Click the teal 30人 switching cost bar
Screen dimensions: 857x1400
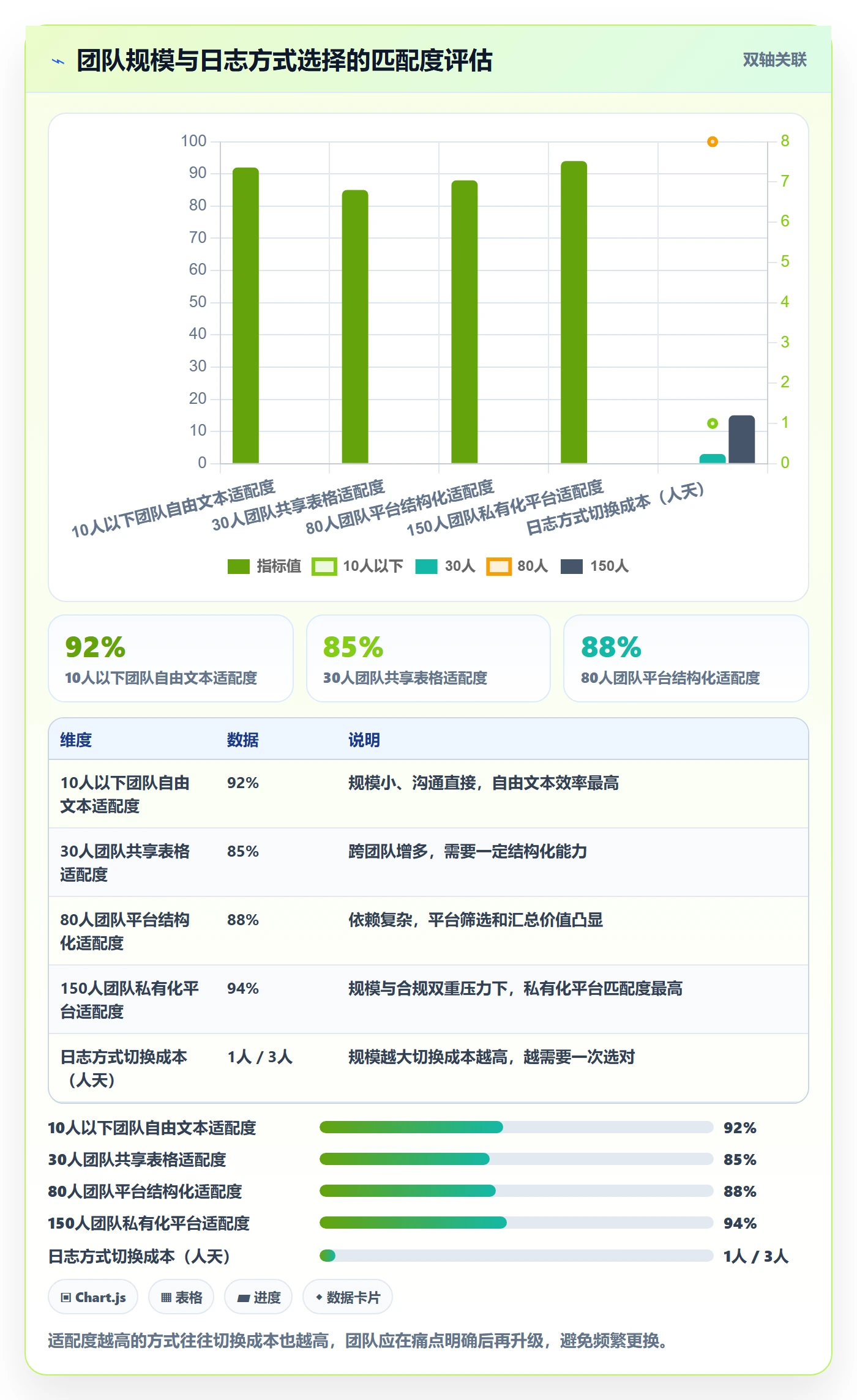(713, 459)
